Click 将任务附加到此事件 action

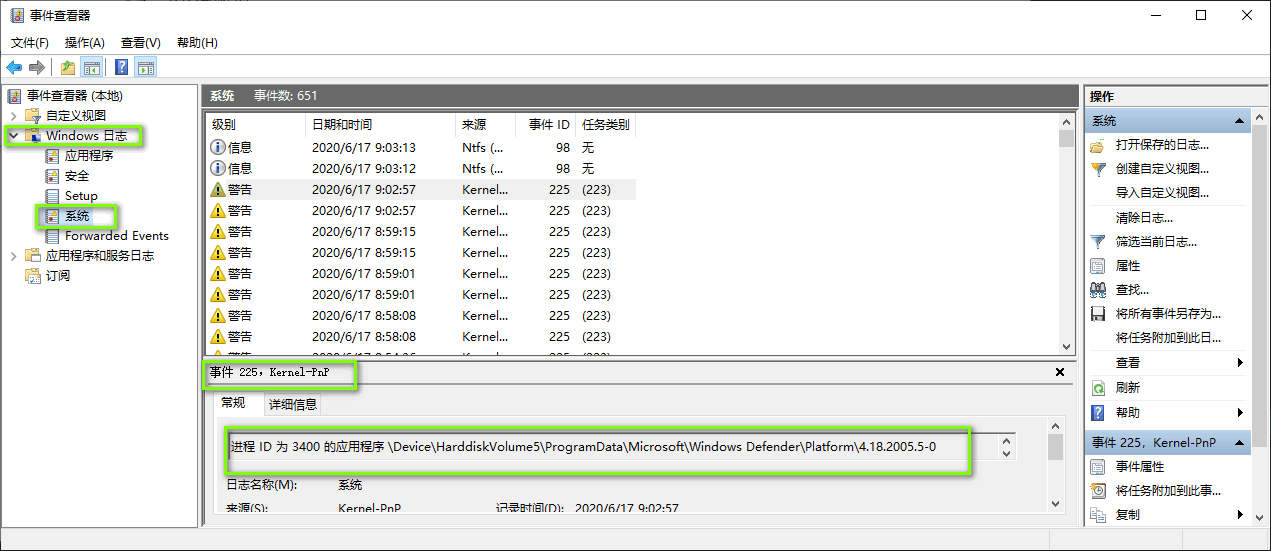coord(1168,491)
